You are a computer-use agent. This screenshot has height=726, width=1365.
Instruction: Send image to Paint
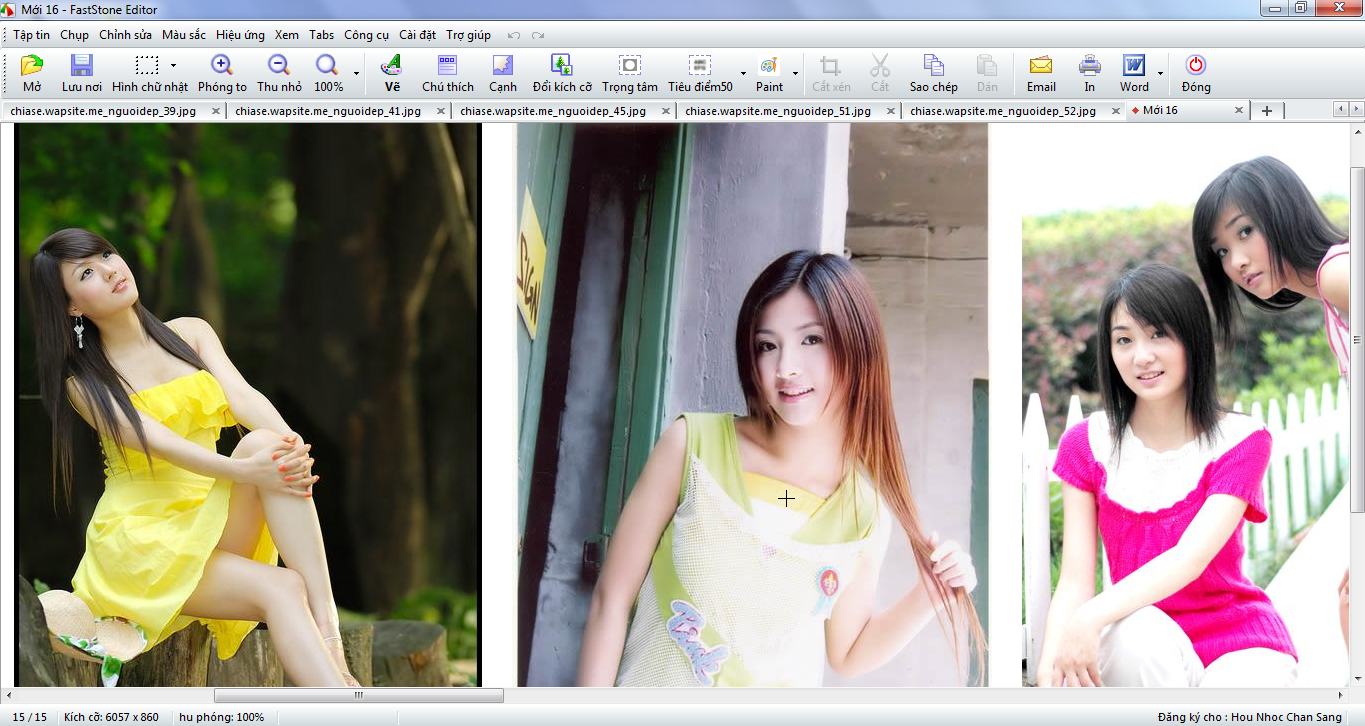(x=769, y=75)
